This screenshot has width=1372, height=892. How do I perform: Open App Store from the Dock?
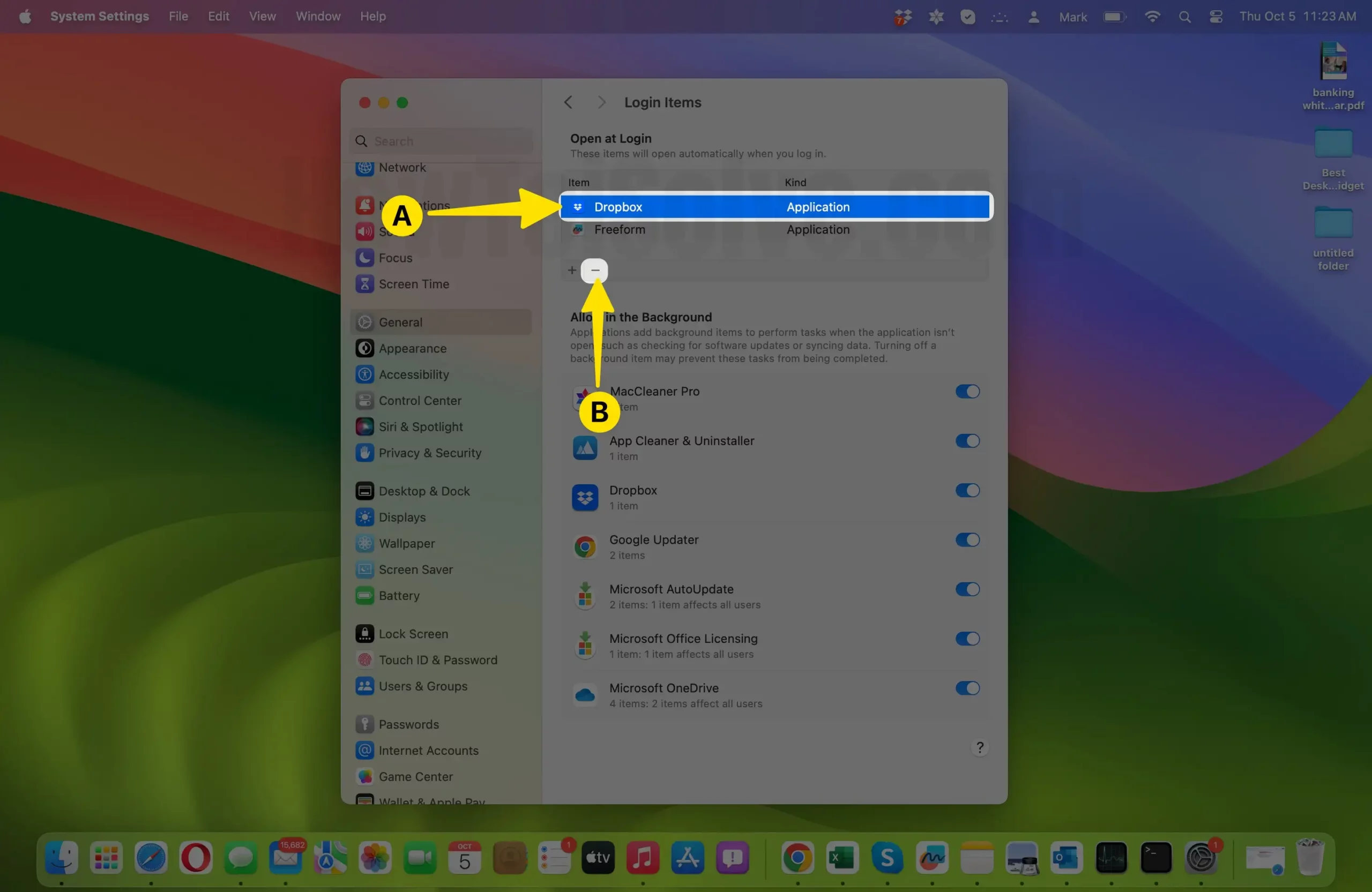[688, 858]
